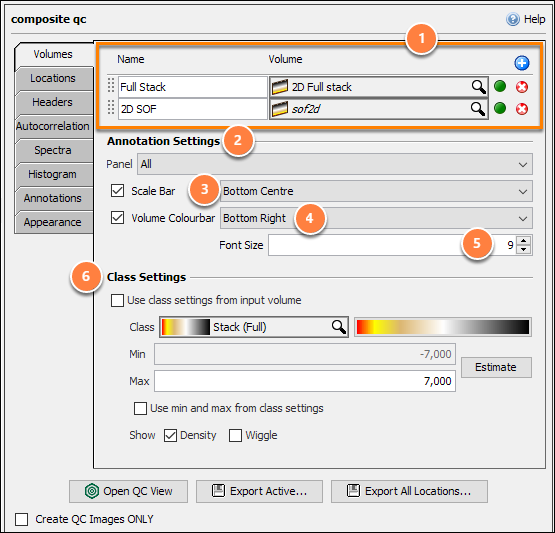The height and width of the screenshot is (533, 555).
Task: Open the Scale Bar position dropdown
Action: coord(376,191)
